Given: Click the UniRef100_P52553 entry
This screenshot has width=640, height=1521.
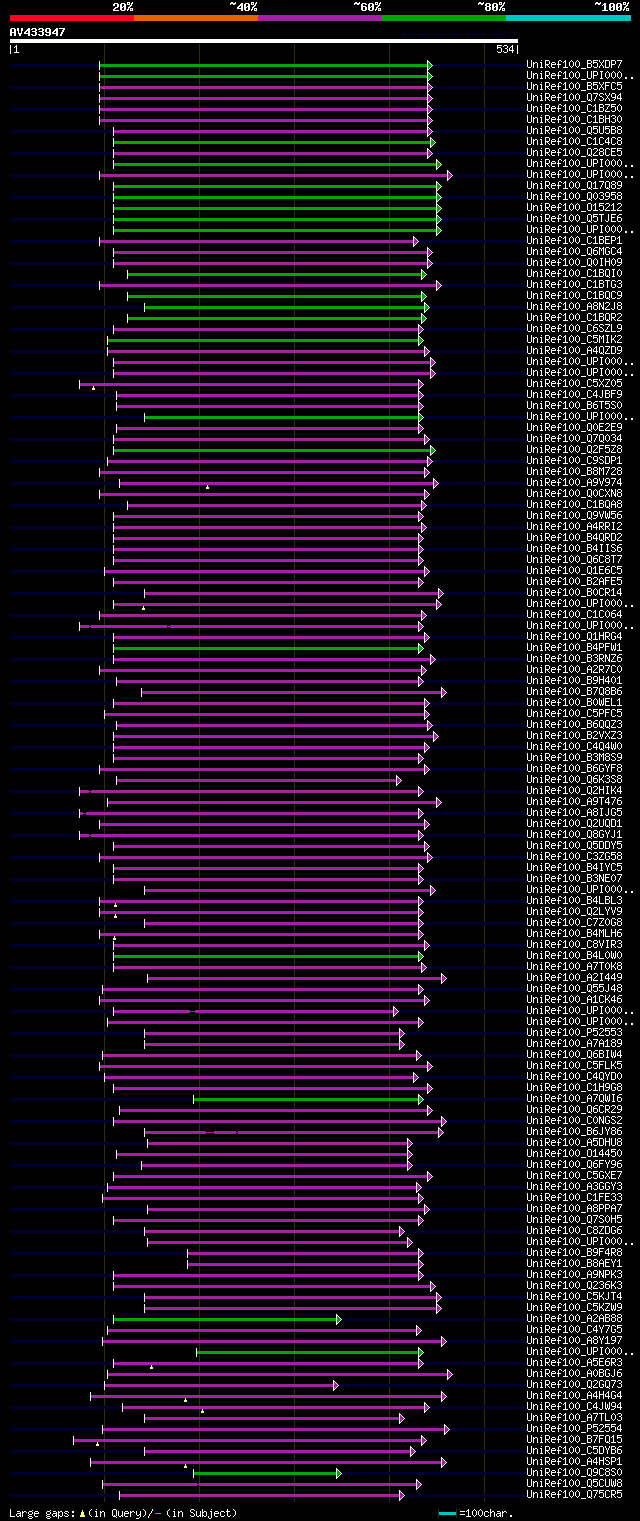Looking at the screenshot, I should coord(574,1033).
